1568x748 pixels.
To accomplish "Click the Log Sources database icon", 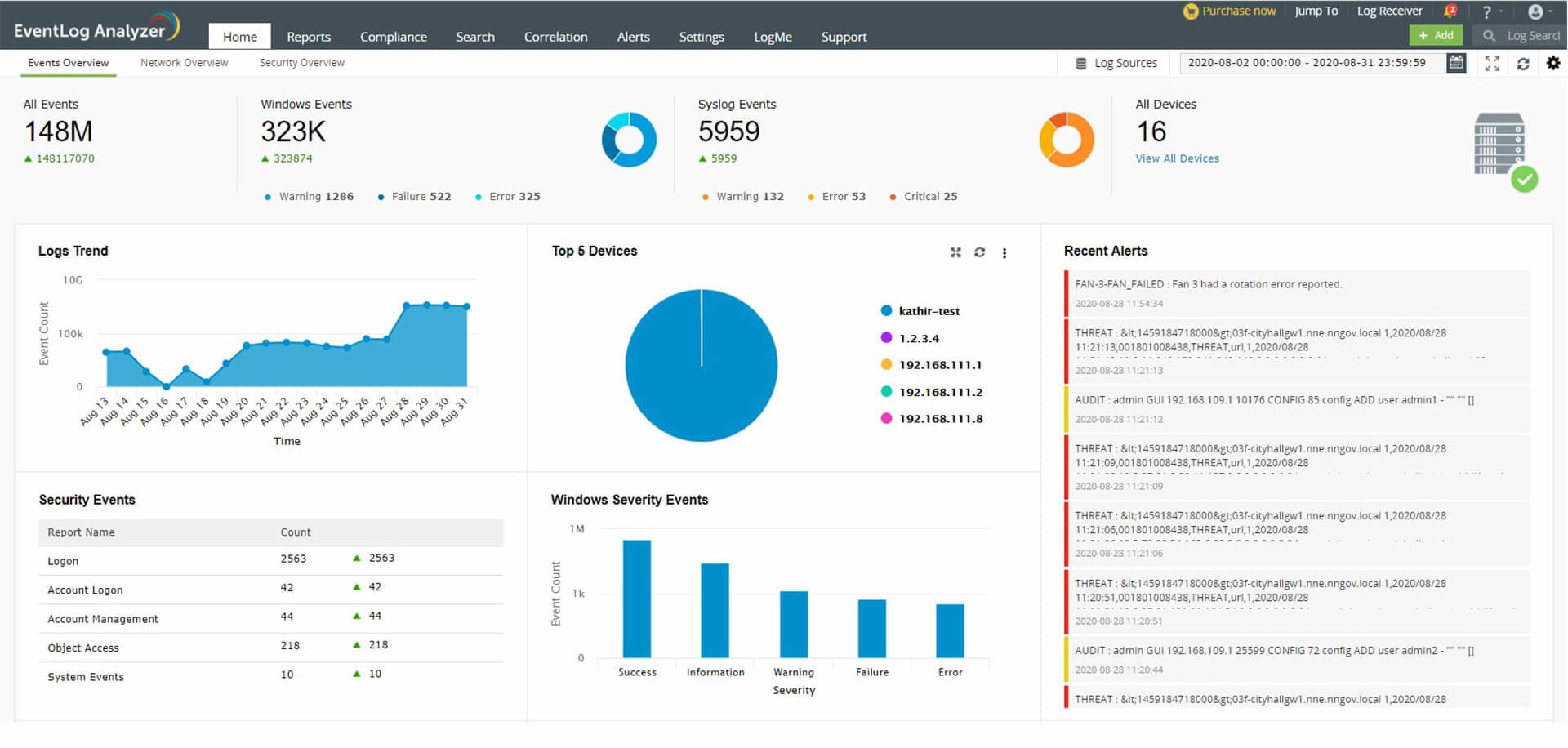I will click(1080, 63).
